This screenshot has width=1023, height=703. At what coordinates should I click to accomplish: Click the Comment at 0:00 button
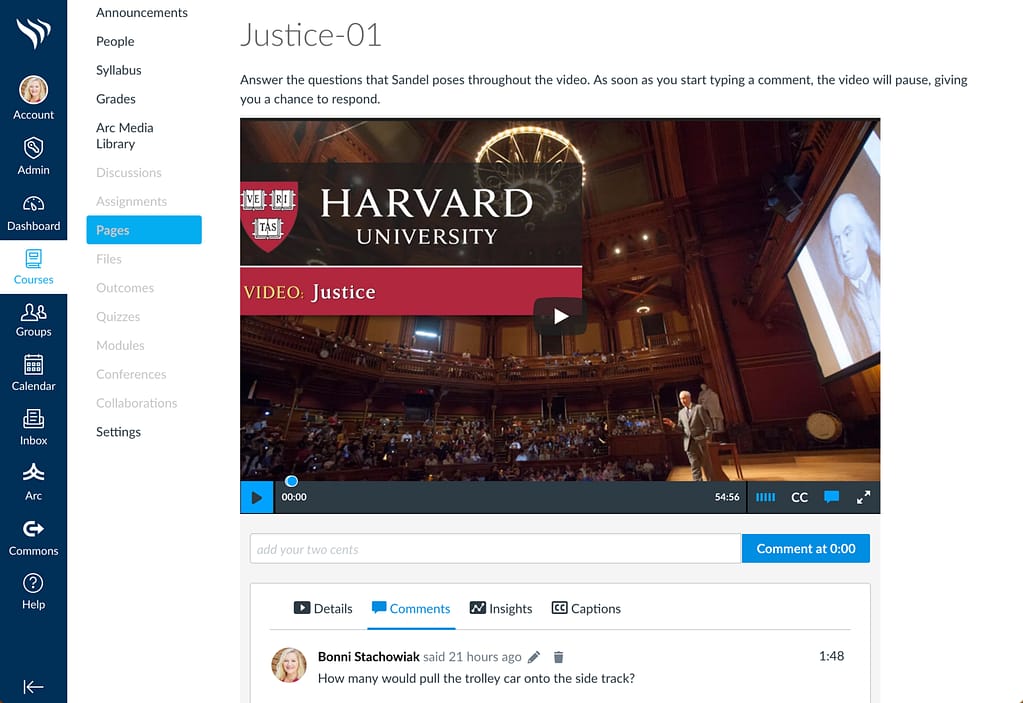pyautogui.click(x=805, y=548)
